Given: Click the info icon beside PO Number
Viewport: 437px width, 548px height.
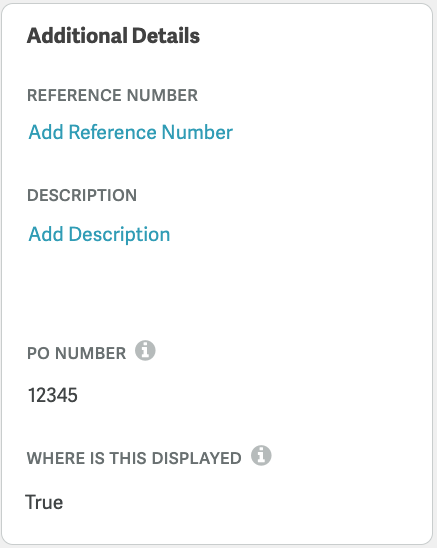Looking at the screenshot, I should click(145, 350).
